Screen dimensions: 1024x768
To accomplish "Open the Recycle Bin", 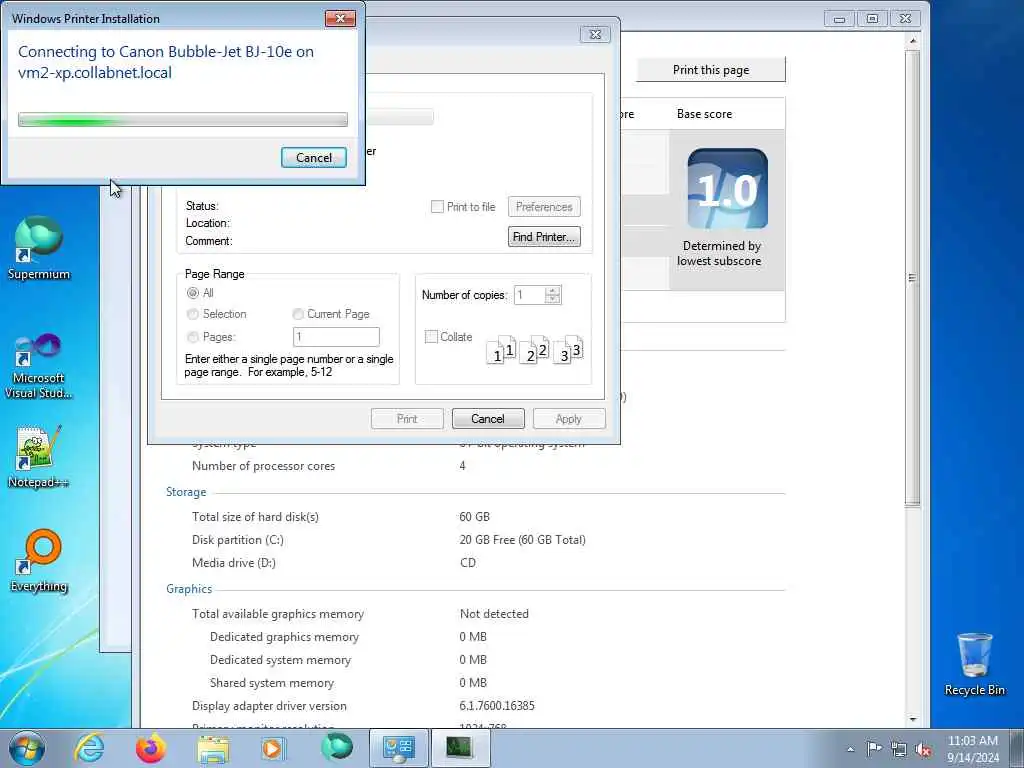I will (974, 664).
